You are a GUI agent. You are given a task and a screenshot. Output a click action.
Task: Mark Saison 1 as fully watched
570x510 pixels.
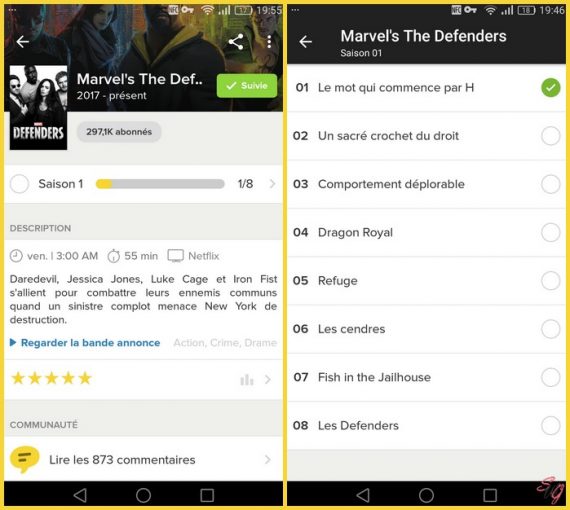pos(19,184)
